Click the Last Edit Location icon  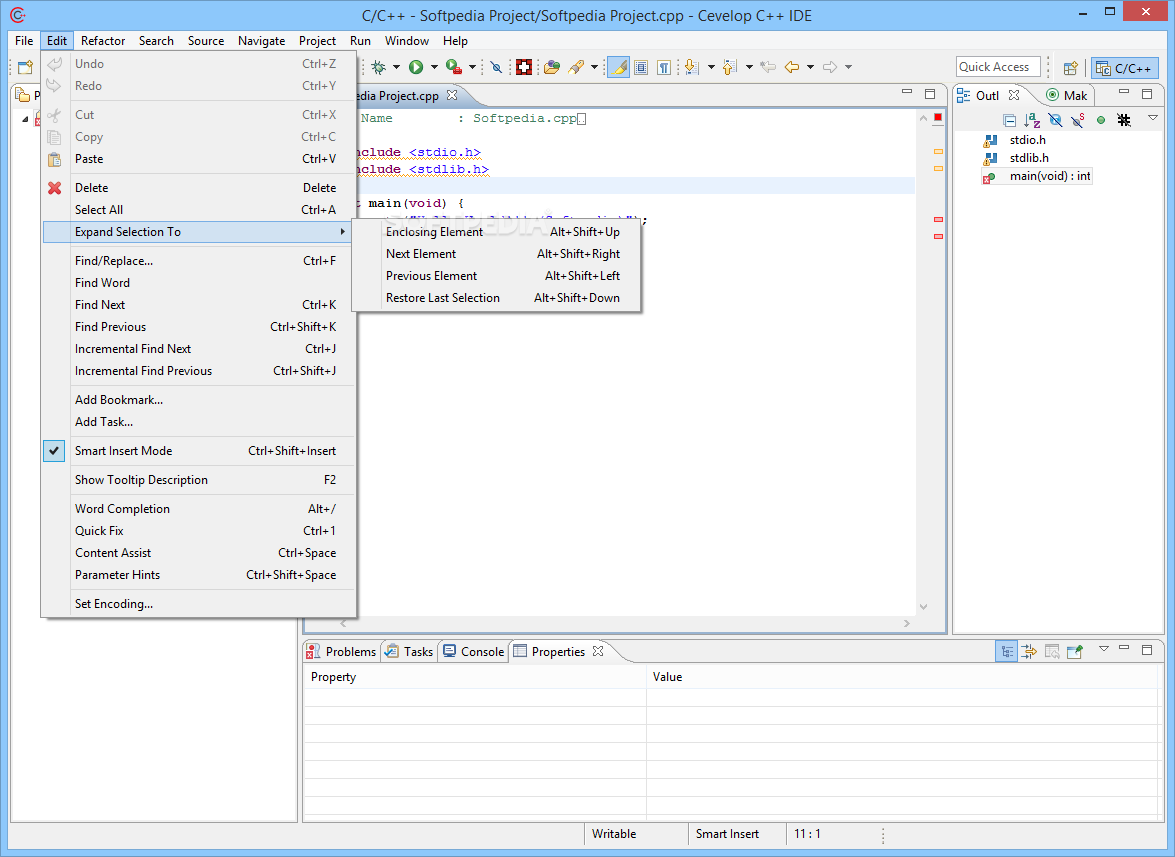coord(768,67)
